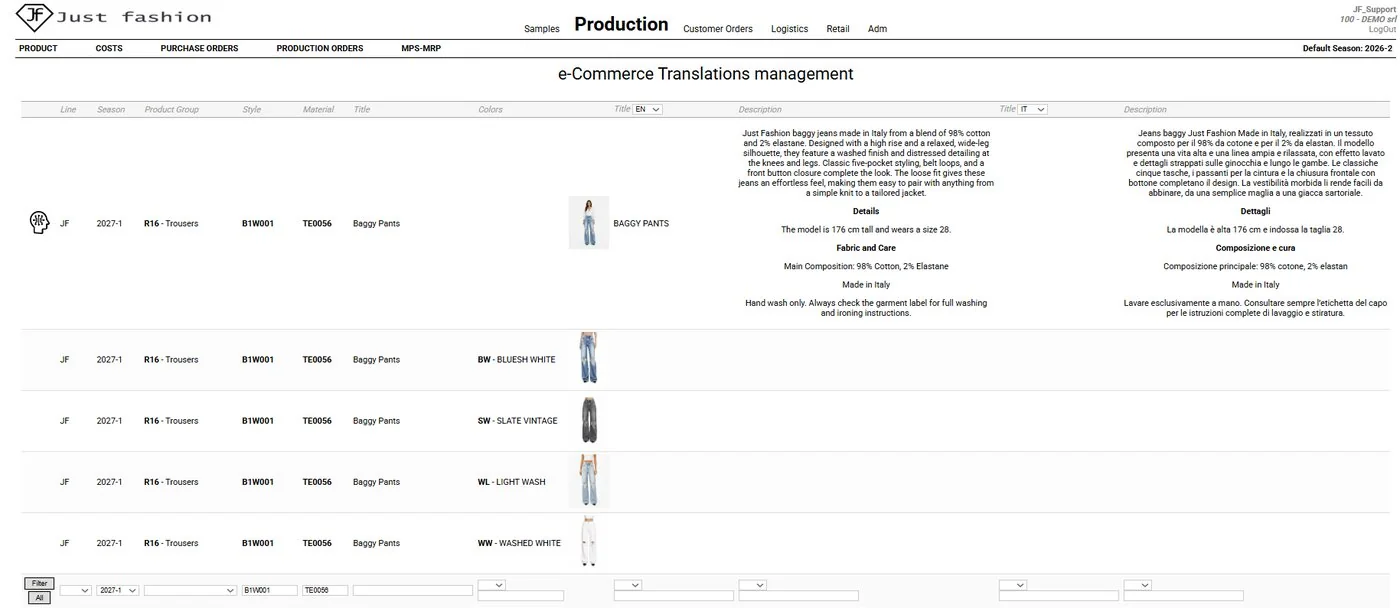Click the Filter button
Image resolution: width=1400 pixels, height=608 pixels.
(x=39, y=583)
